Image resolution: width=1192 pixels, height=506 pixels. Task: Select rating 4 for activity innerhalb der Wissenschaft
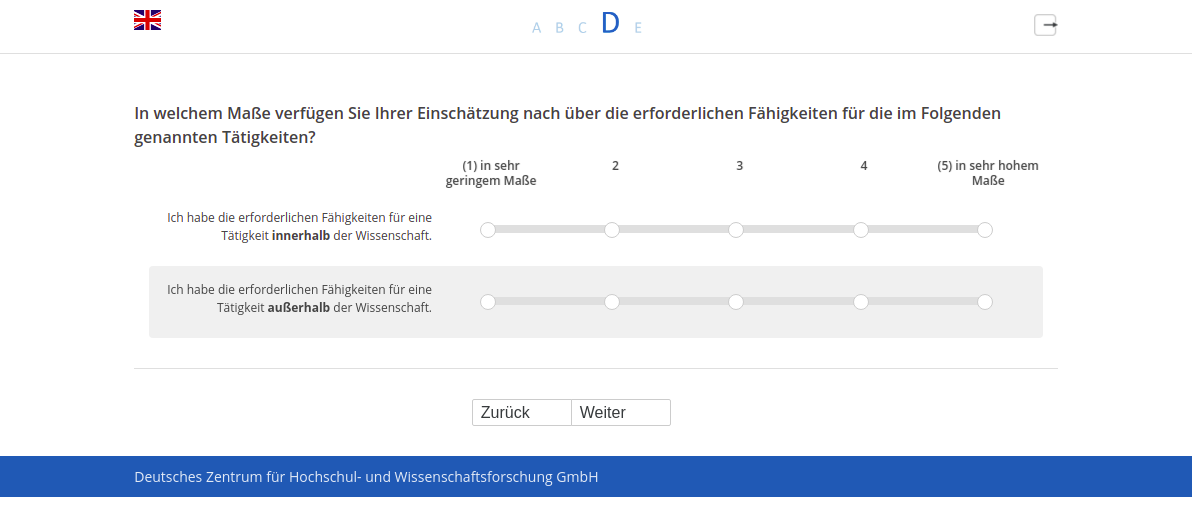coord(861,229)
